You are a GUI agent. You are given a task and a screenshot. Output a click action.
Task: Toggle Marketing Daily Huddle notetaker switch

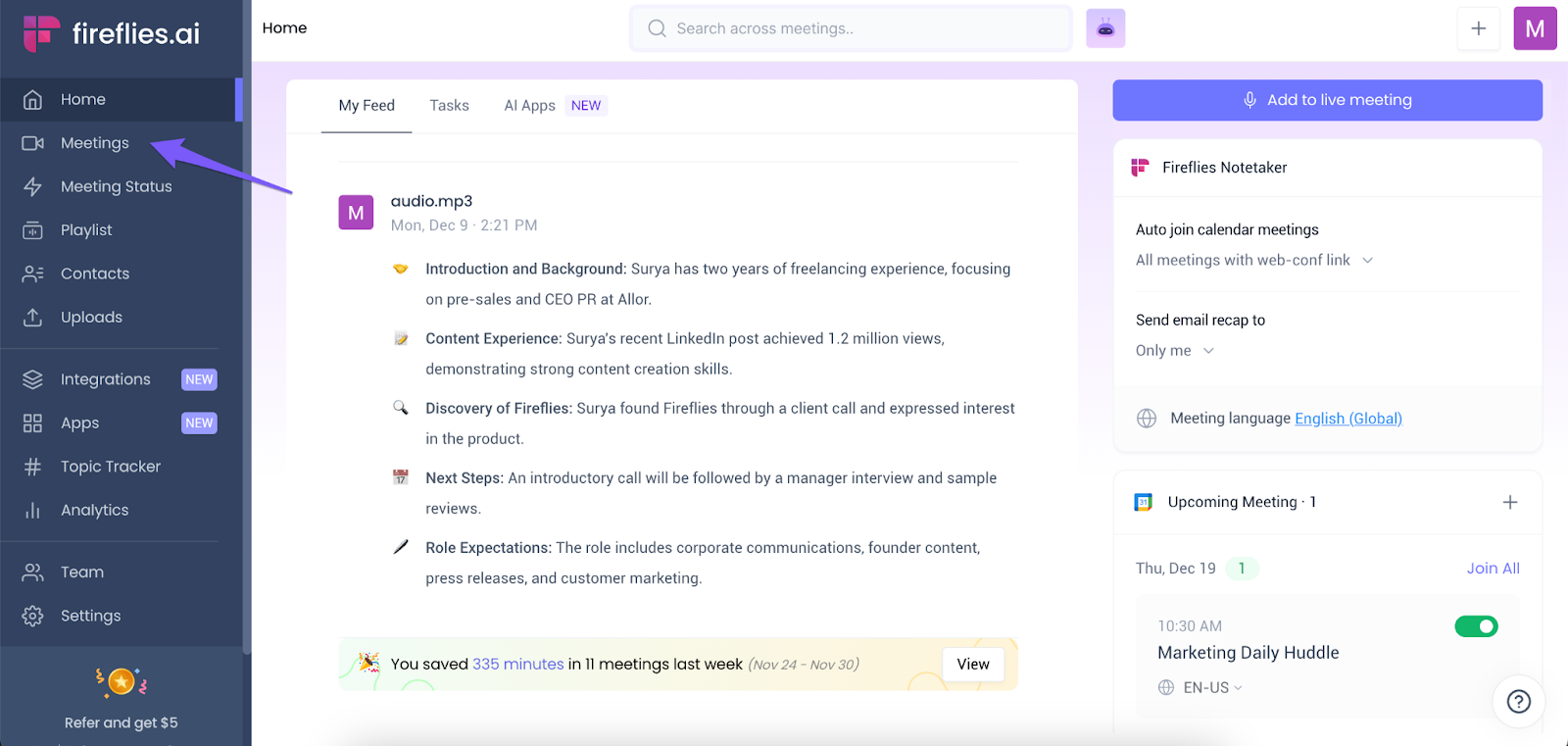pos(1477,626)
